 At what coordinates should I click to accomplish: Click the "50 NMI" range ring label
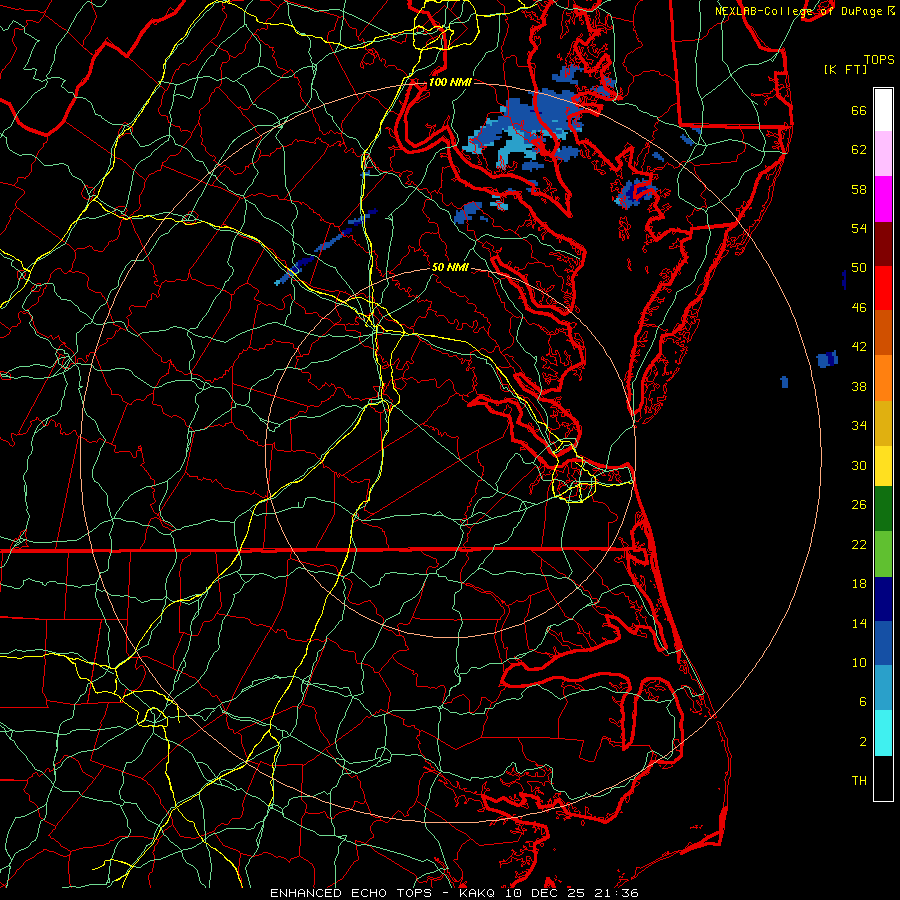[x=450, y=267]
